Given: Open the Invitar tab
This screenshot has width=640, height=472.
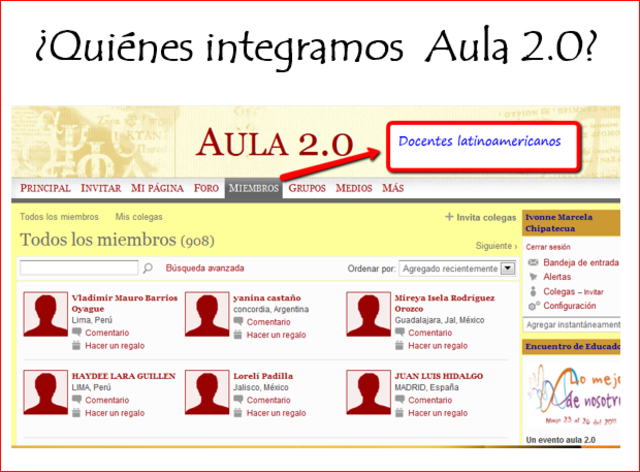Looking at the screenshot, I should (x=101, y=188).
